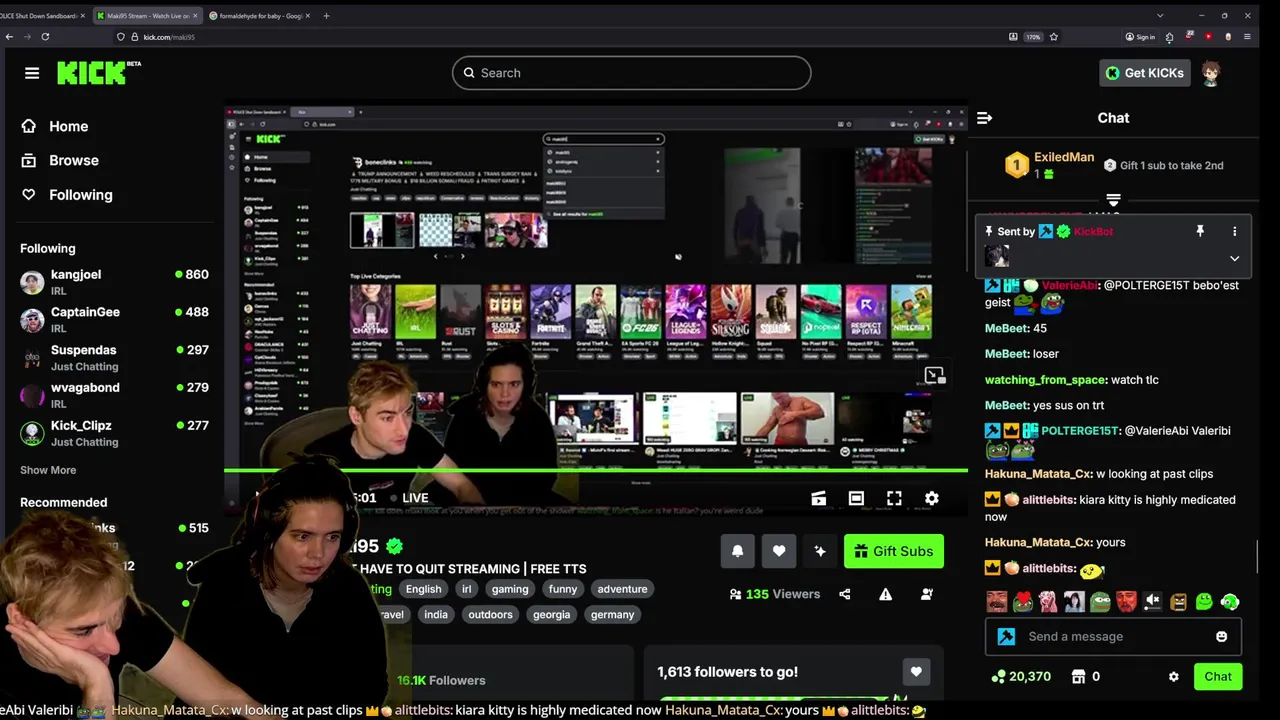Screen dimensions: 1280x720
Task: Click the picture-in-picture icon over video
Action: pyautogui.click(x=934, y=376)
